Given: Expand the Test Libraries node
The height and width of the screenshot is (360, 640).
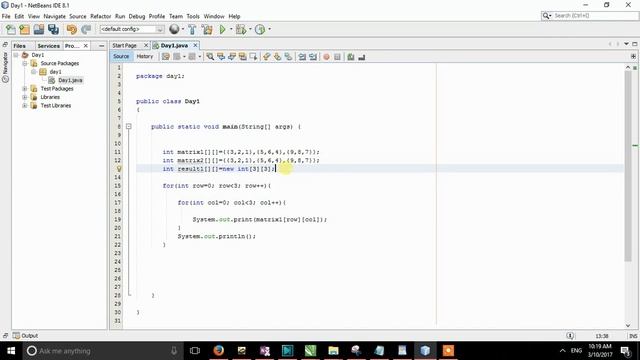Looking at the screenshot, I should 25,105.
